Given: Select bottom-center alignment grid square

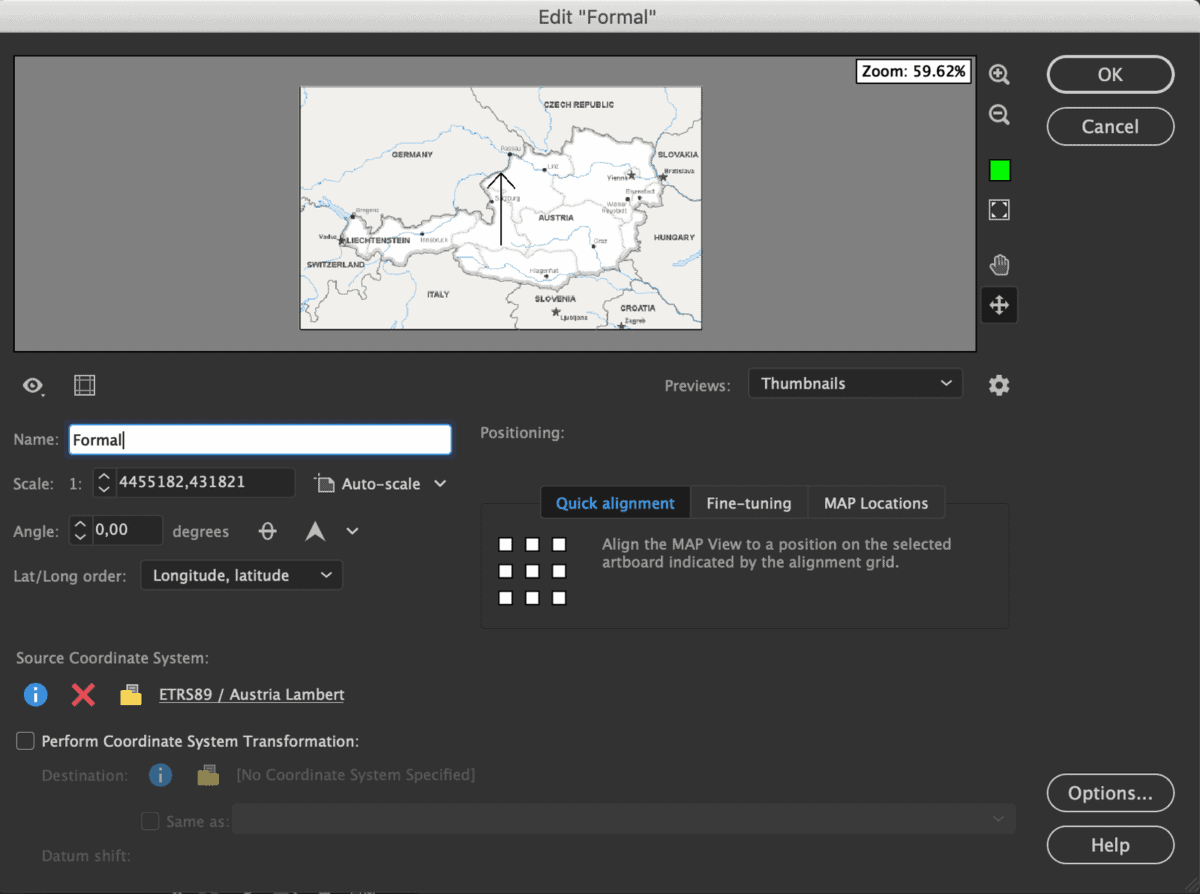Looking at the screenshot, I should 532,598.
